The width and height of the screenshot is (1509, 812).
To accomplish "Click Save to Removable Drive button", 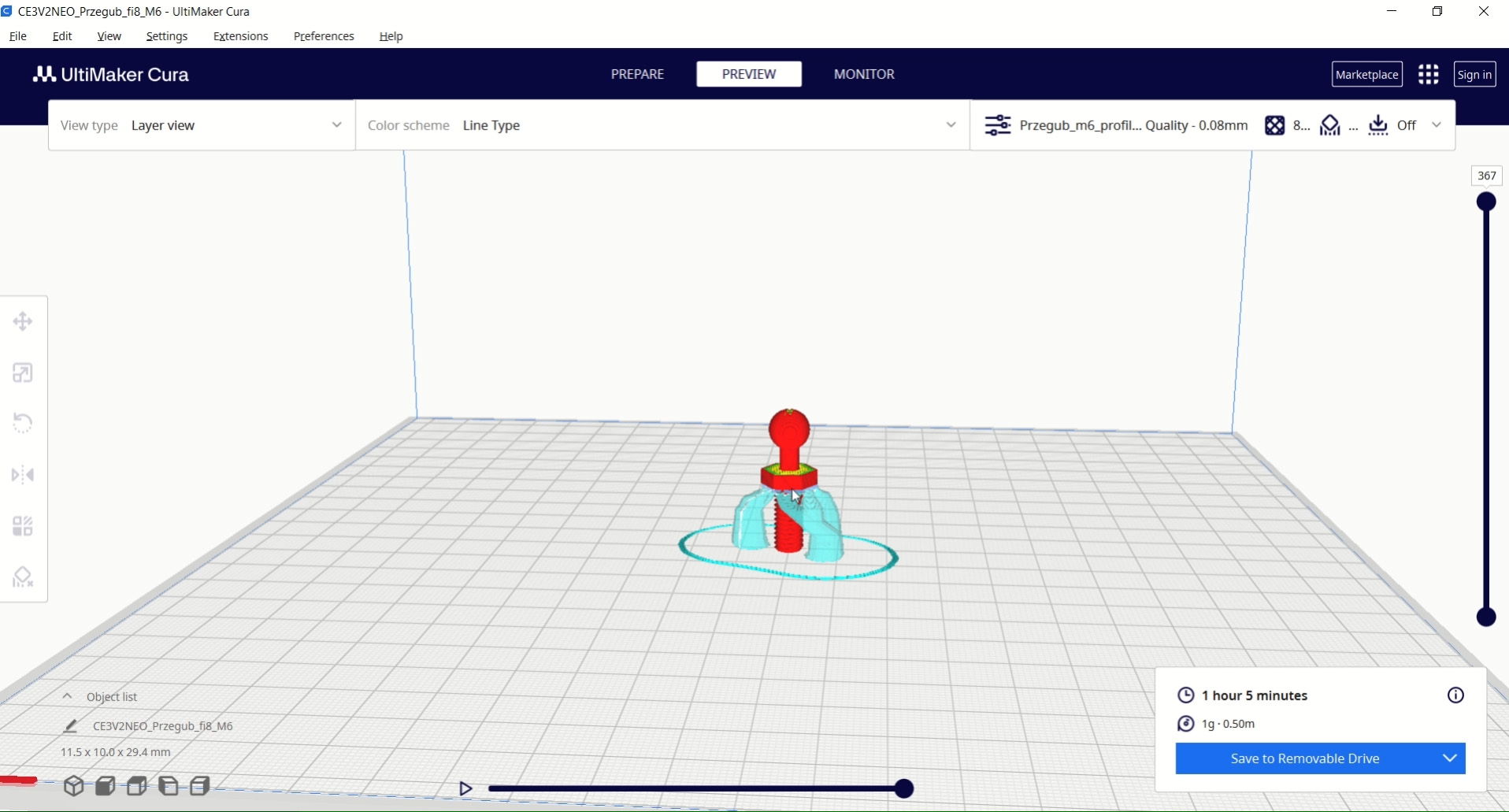I will pos(1304,758).
